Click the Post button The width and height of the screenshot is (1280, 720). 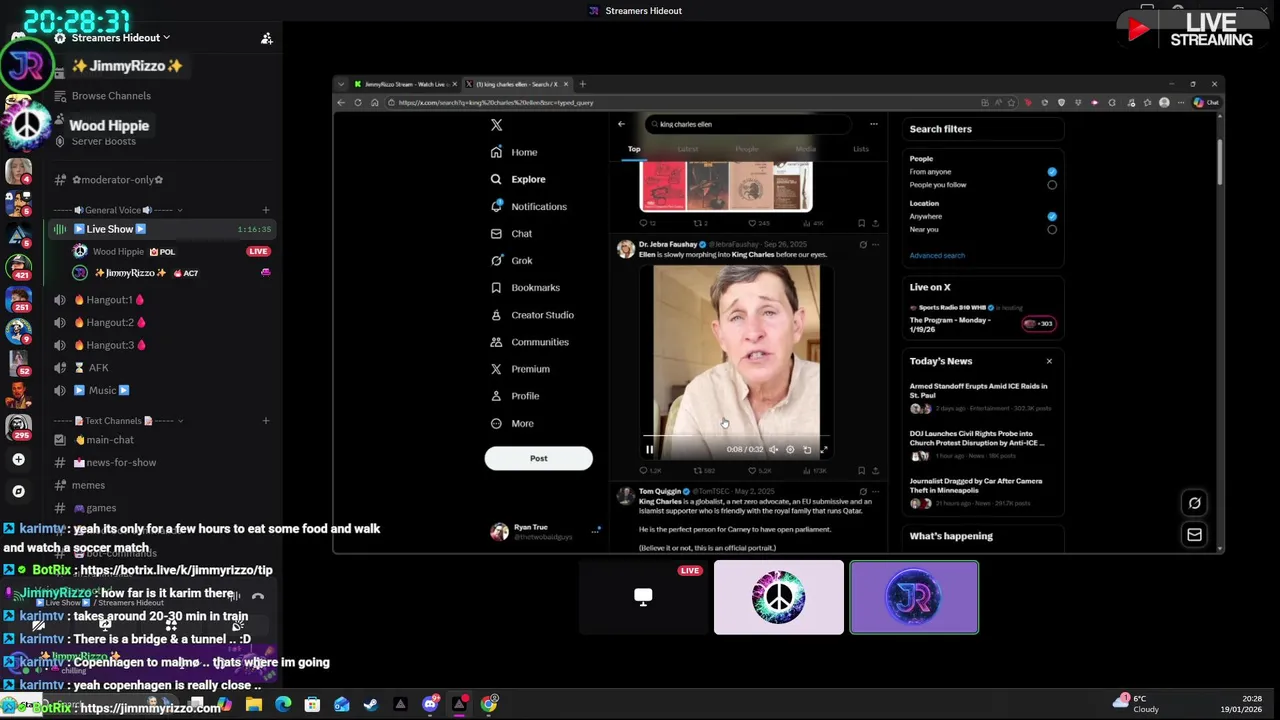538,459
